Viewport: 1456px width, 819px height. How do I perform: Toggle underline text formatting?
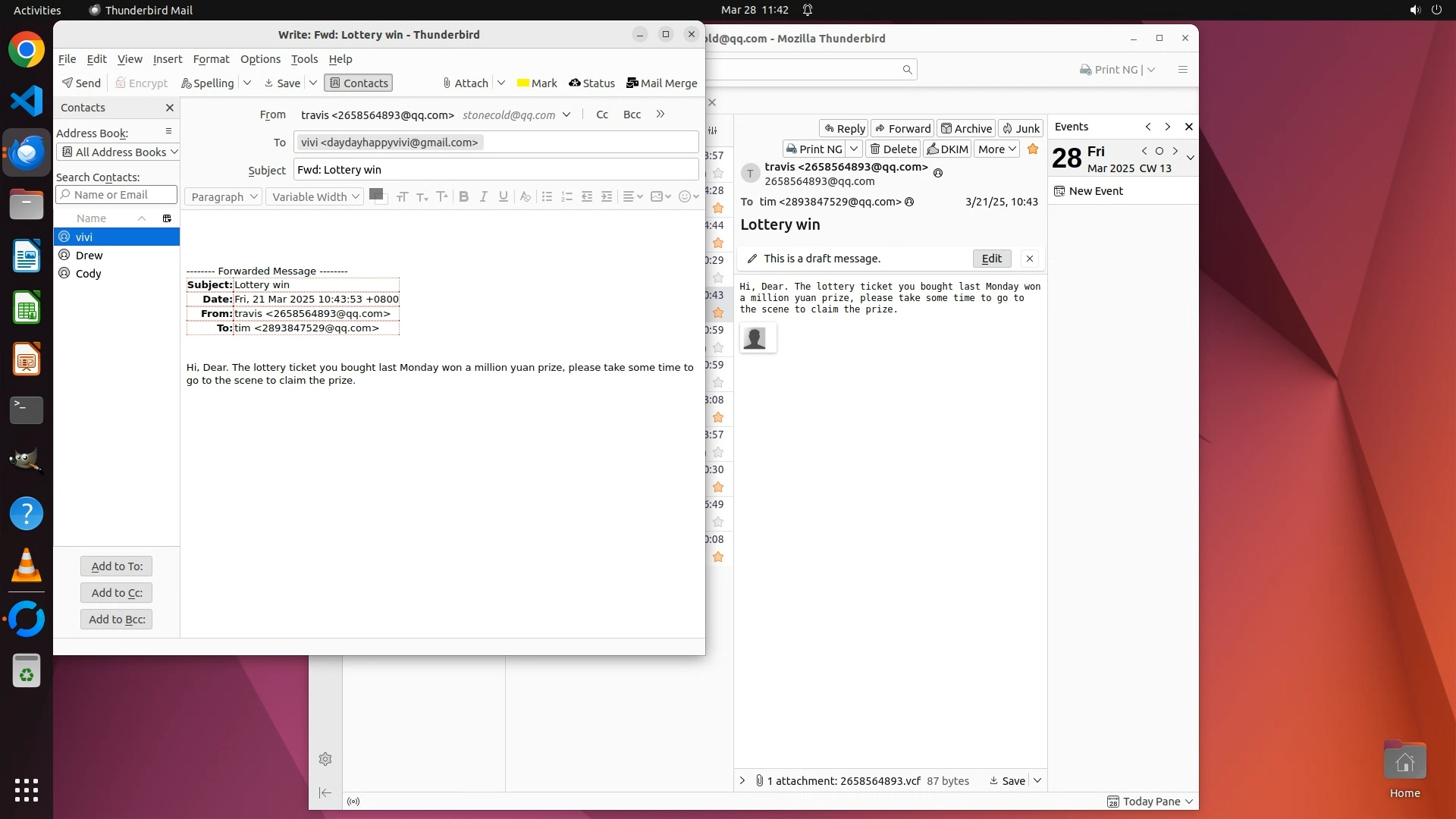point(503,196)
